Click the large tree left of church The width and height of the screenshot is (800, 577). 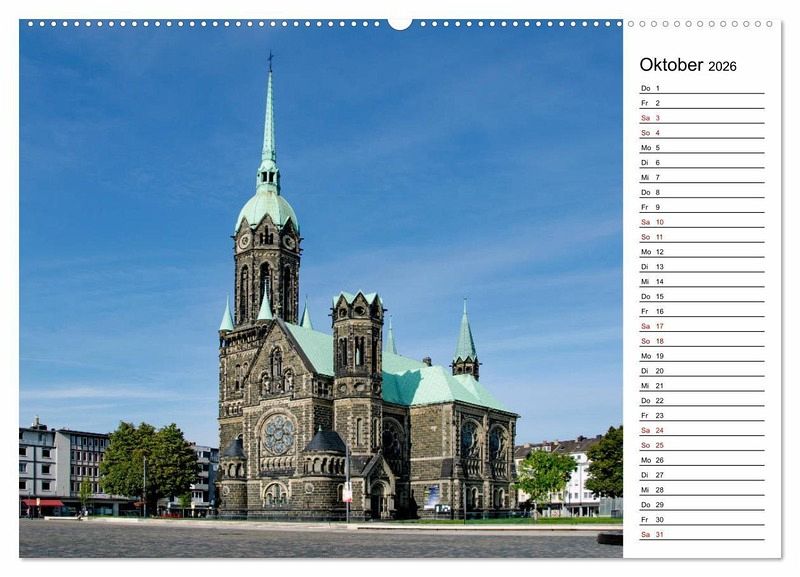point(148,460)
